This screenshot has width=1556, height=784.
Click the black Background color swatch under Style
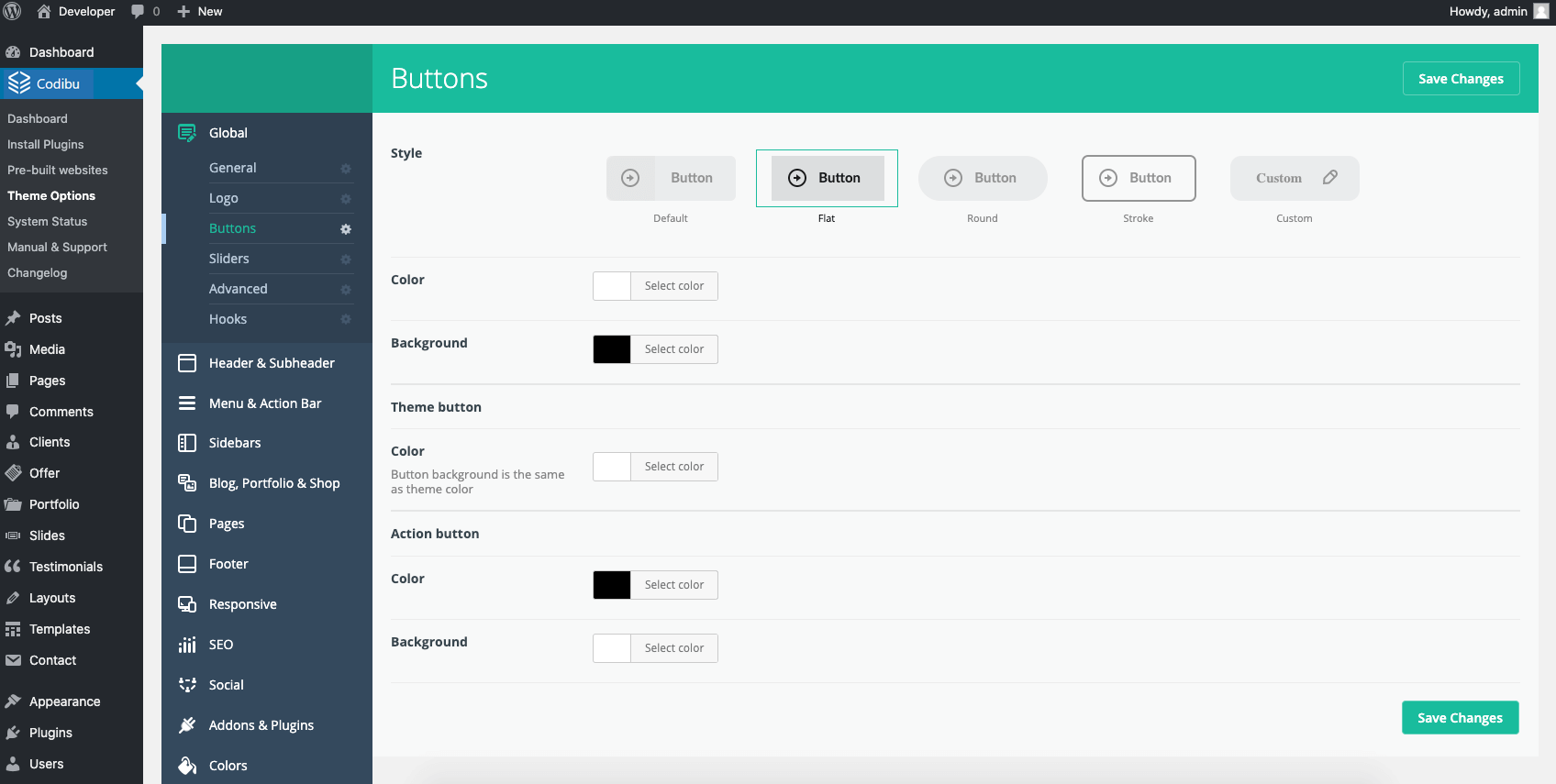pyautogui.click(x=612, y=349)
